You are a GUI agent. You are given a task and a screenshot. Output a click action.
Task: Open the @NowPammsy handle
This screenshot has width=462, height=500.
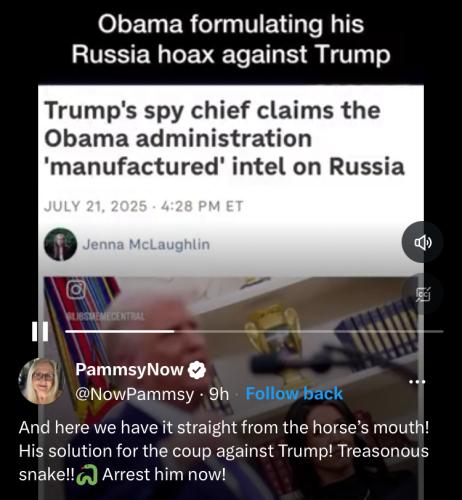pos(135,394)
